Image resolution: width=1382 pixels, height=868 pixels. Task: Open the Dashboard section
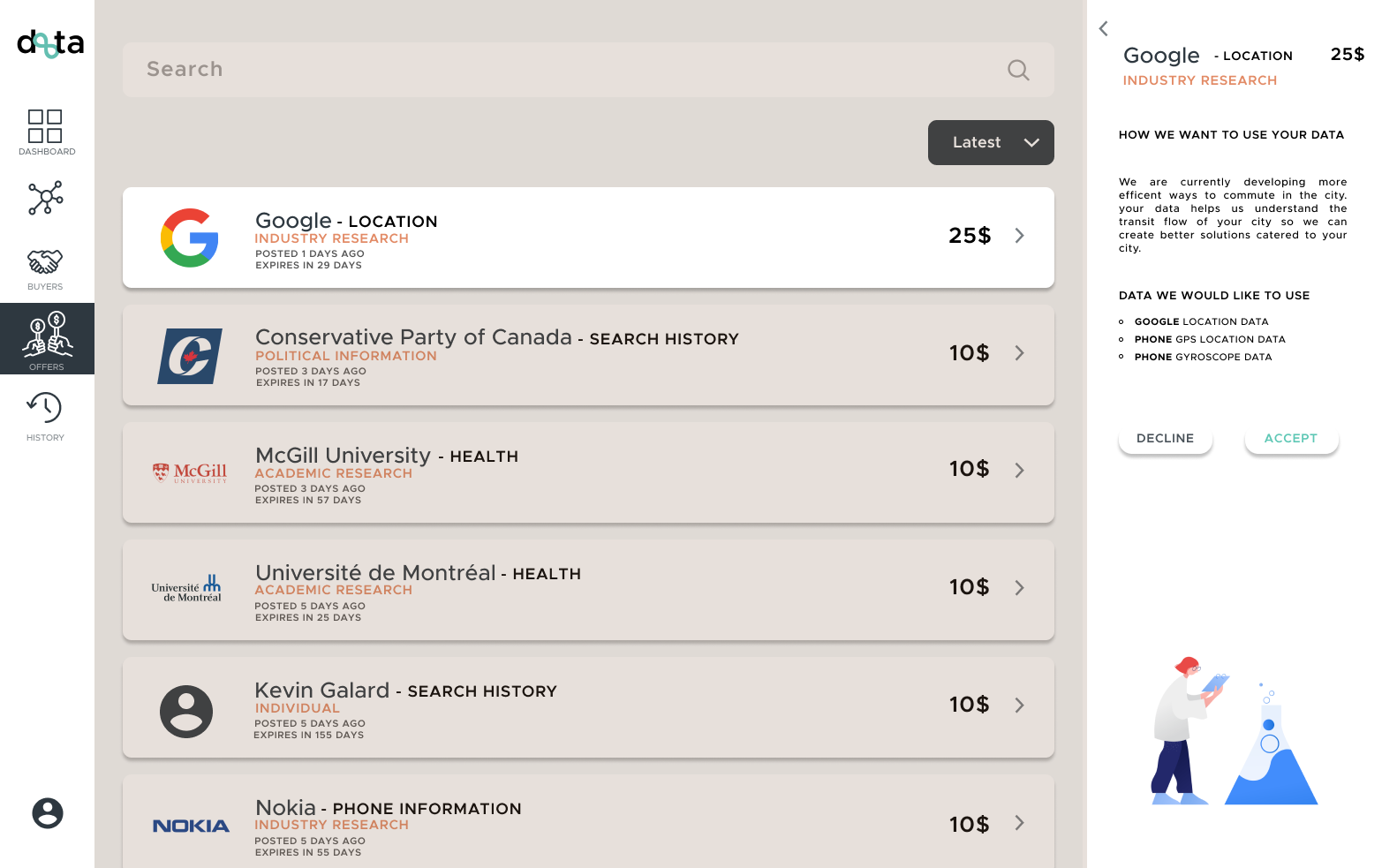pyautogui.click(x=46, y=132)
